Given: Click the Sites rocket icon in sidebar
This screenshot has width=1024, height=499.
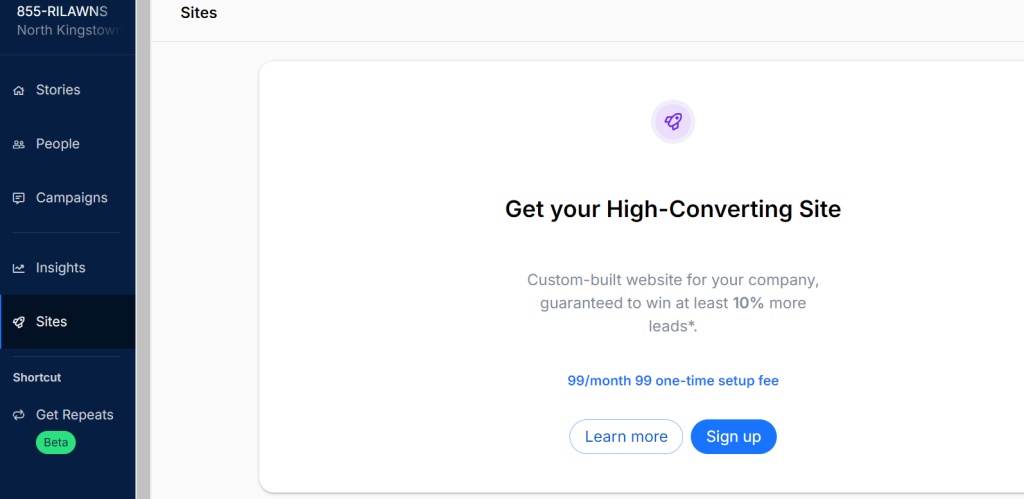Looking at the screenshot, I should [x=18, y=322].
